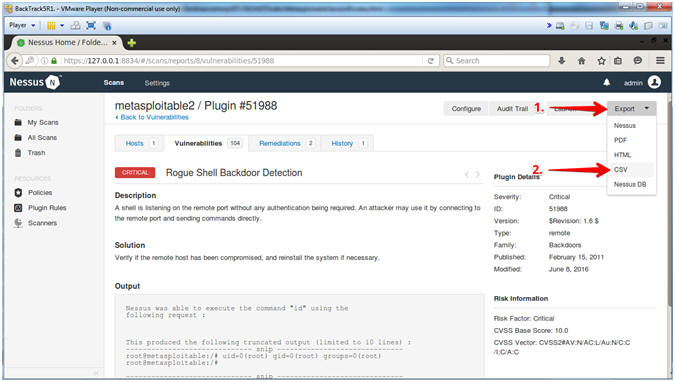Click the Policies shield icon

tap(18, 193)
